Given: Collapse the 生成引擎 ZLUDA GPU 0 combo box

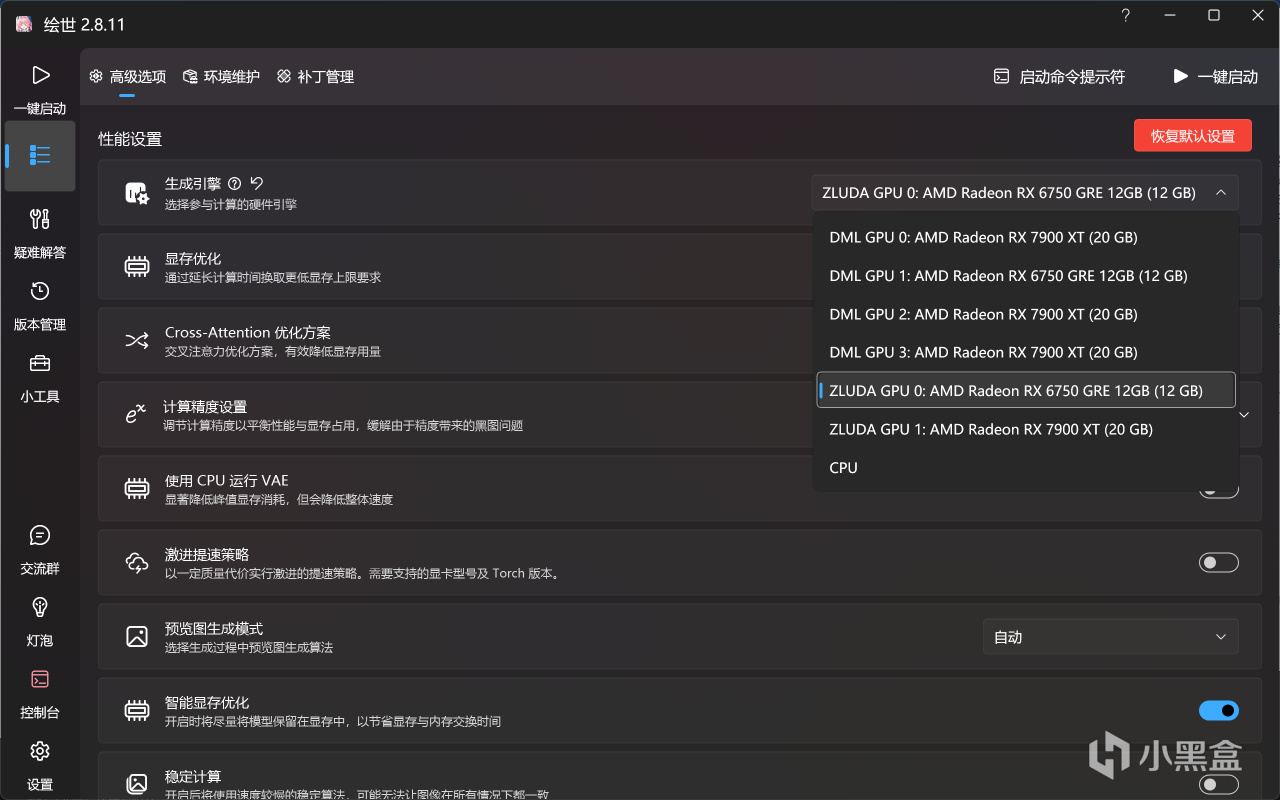Looking at the screenshot, I should 1025,193.
